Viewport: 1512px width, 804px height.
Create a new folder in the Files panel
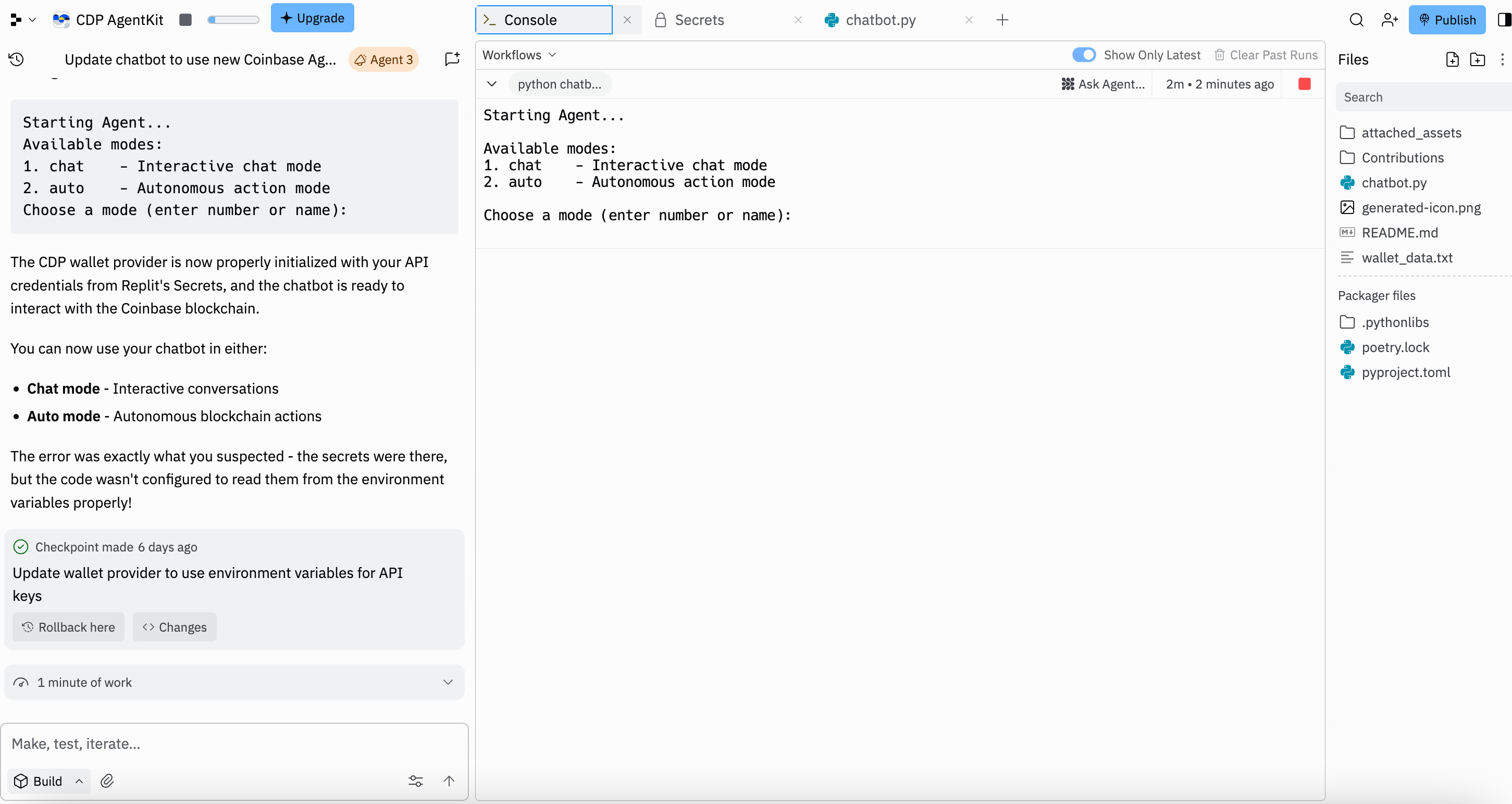[1478, 59]
